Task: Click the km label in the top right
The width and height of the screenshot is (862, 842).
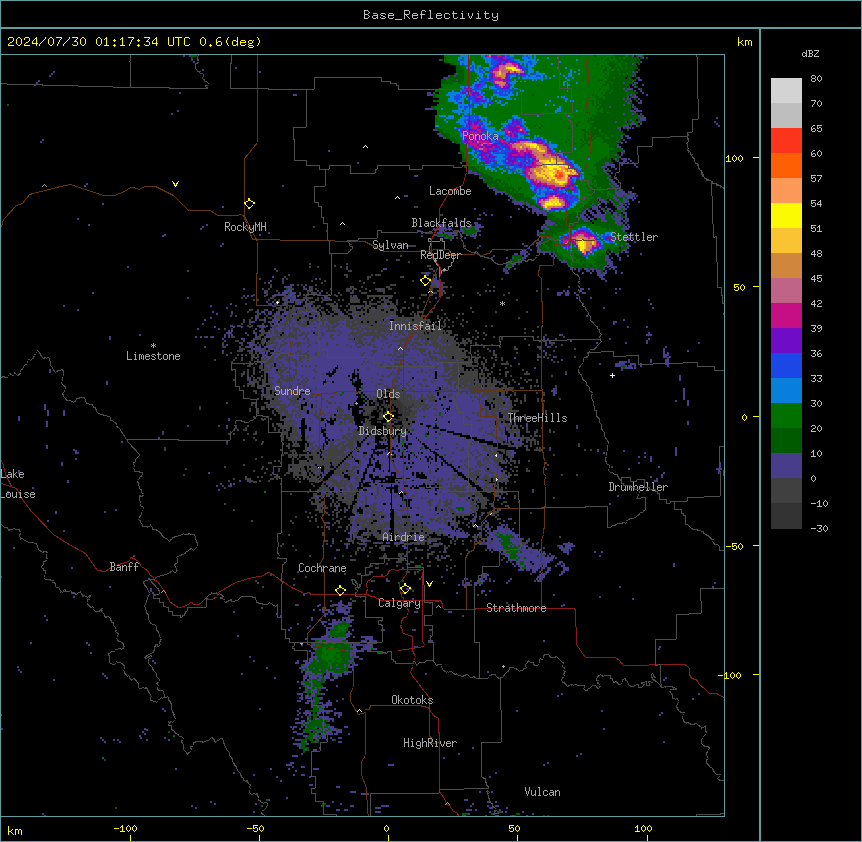Action: [x=745, y=42]
